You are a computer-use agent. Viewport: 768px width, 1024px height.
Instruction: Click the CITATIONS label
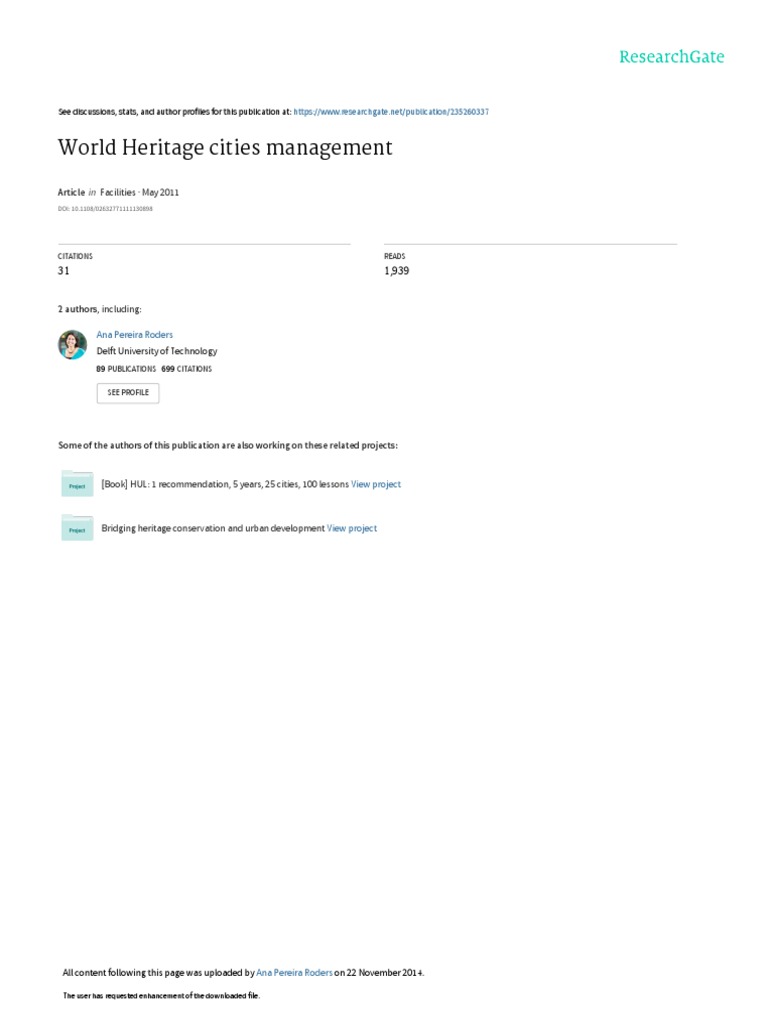pyautogui.click(x=75, y=256)
